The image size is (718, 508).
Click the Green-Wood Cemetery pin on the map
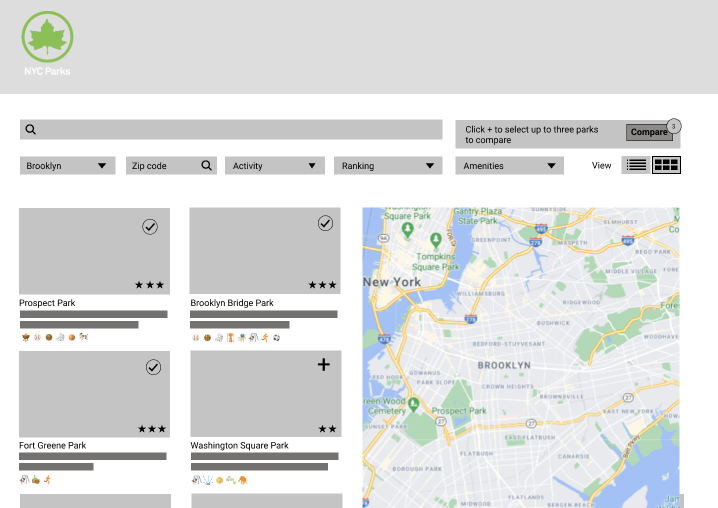(413, 405)
